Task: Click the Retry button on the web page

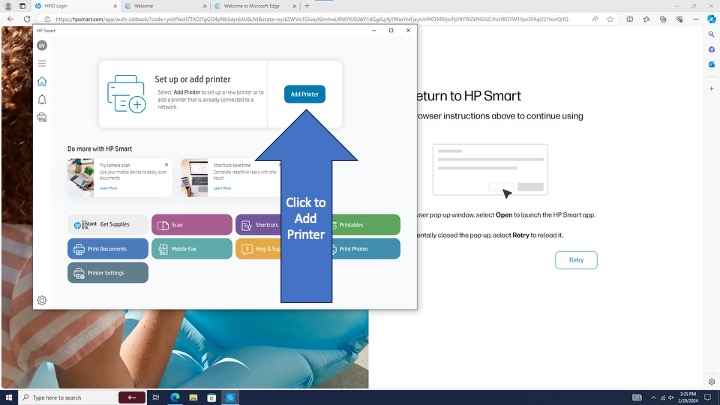Action: click(x=576, y=260)
